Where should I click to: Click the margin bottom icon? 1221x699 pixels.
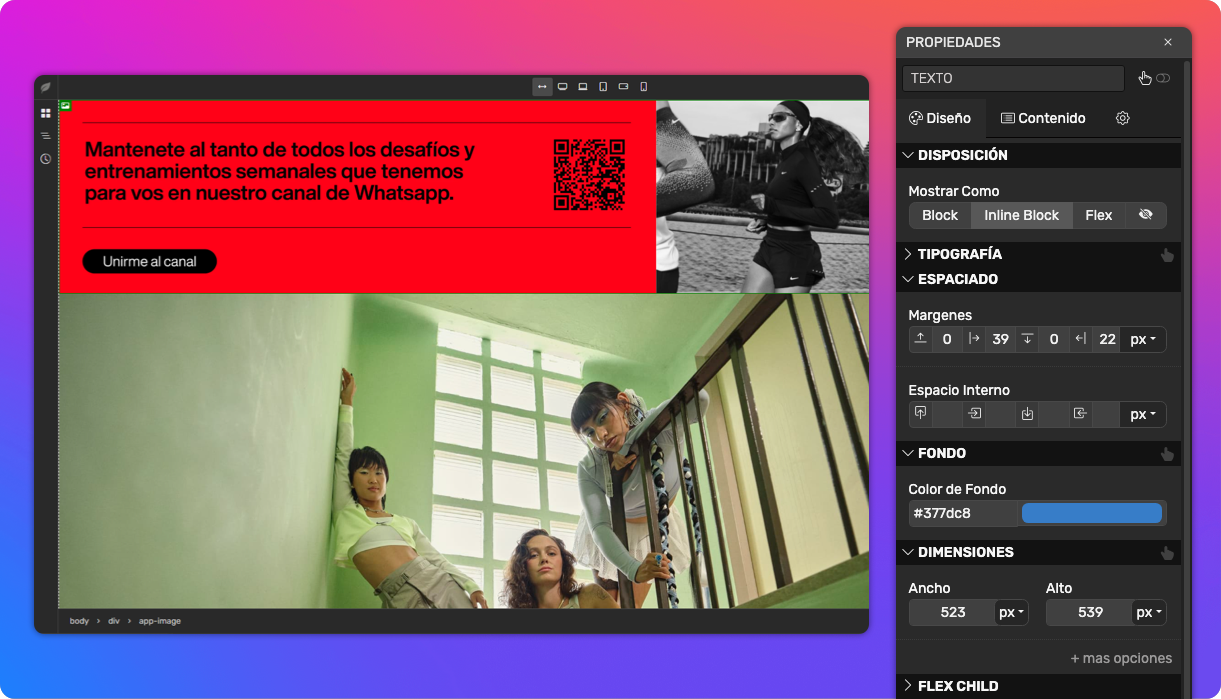point(1027,339)
